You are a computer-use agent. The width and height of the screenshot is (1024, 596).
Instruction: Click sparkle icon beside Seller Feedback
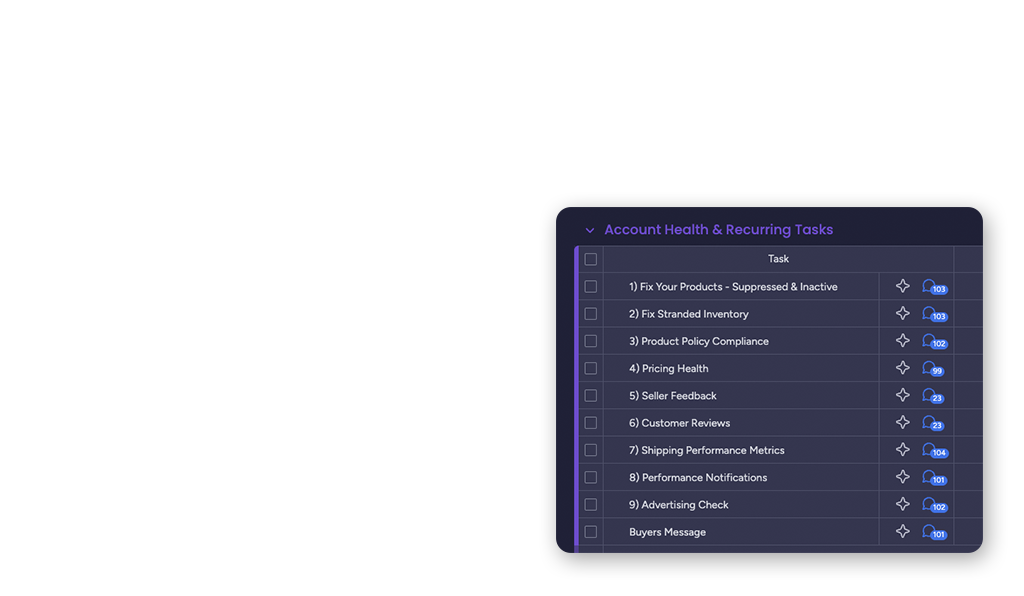[x=902, y=396]
